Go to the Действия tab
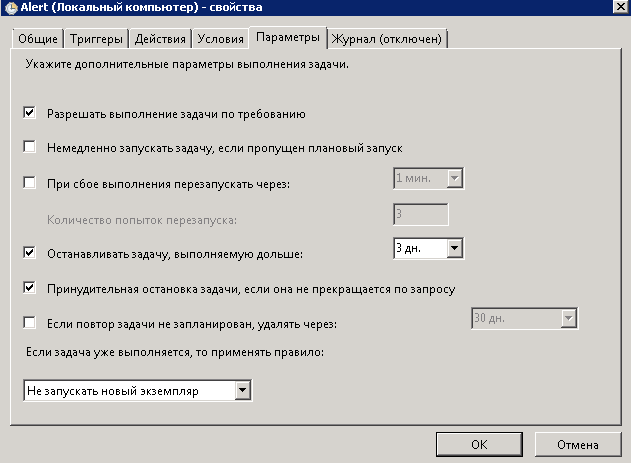 coord(160,39)
